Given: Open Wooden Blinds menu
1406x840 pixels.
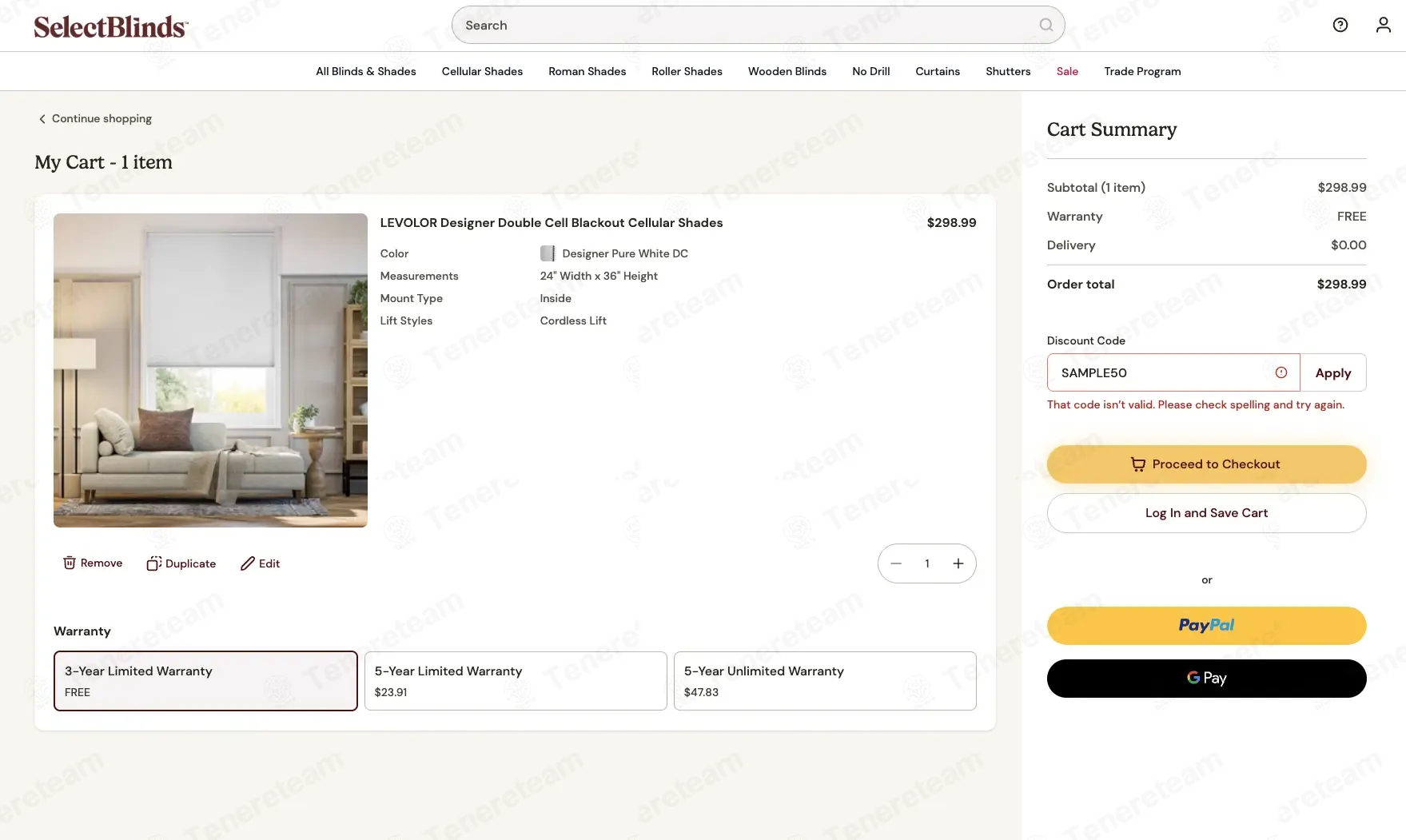Looking at the screenshot, I should [x=787, y=71].
